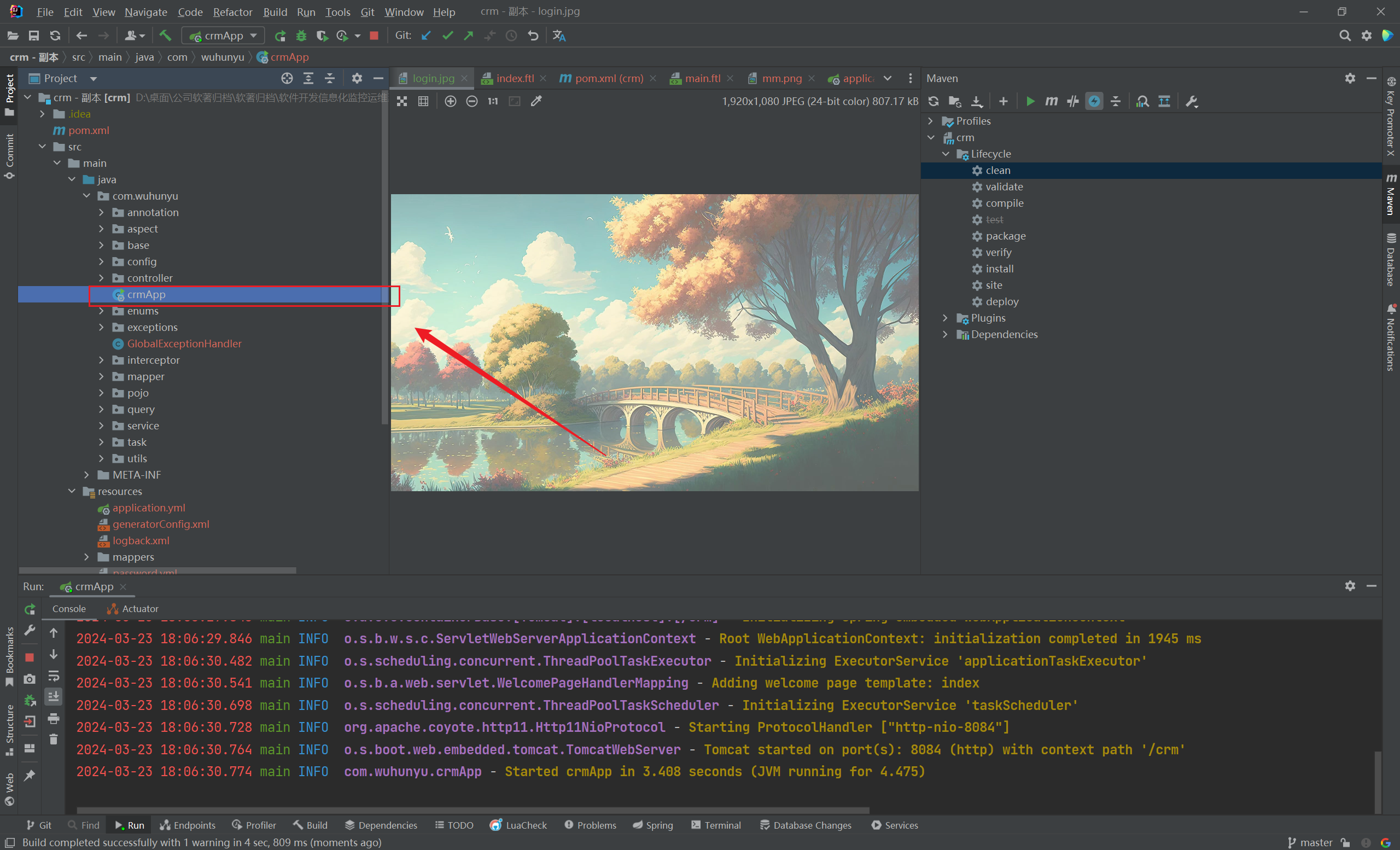The image size is (1400, 850).
Task: Open Maven settings wrench icon
Action: pyautogui.click(x=1192, y=101)
